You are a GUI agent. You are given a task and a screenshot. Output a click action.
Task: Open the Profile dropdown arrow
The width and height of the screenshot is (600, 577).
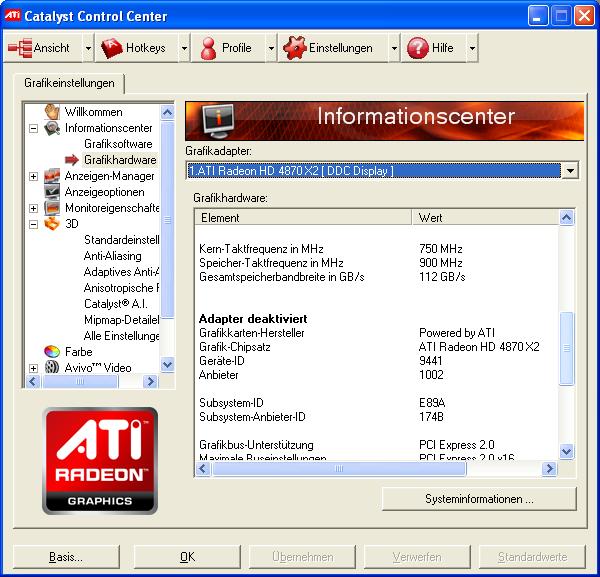coord(271,48)
